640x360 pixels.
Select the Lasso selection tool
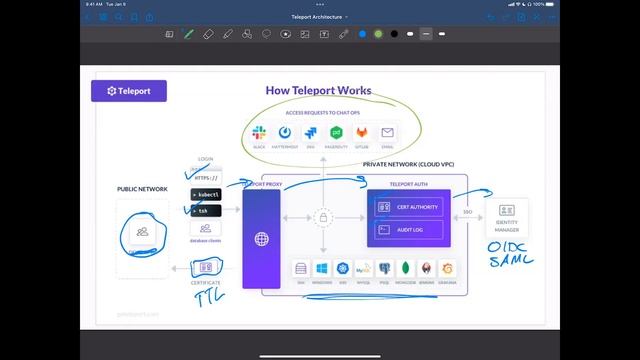coord(266,34)
